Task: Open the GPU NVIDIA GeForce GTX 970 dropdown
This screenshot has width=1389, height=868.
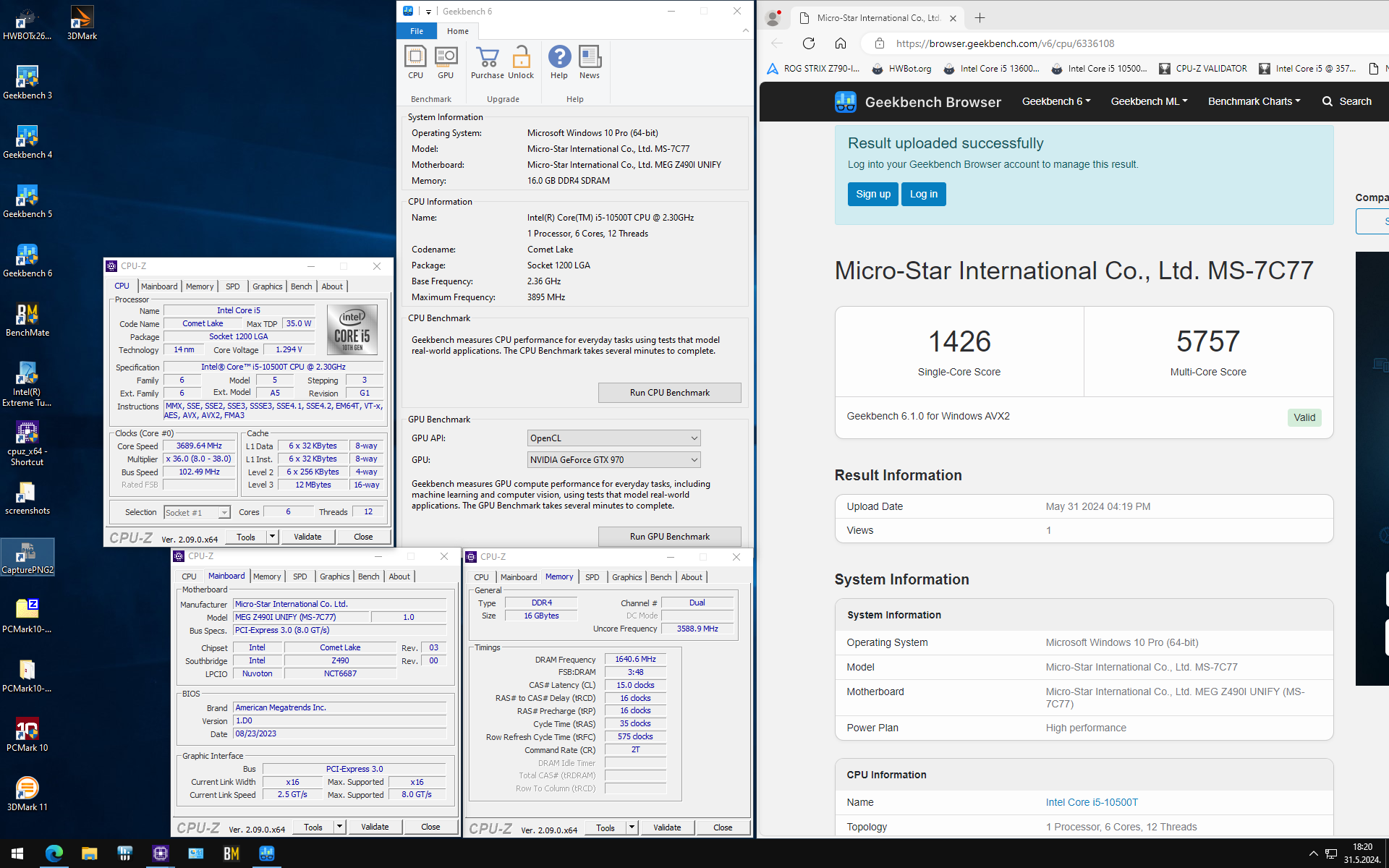Action: coord(613,460)
